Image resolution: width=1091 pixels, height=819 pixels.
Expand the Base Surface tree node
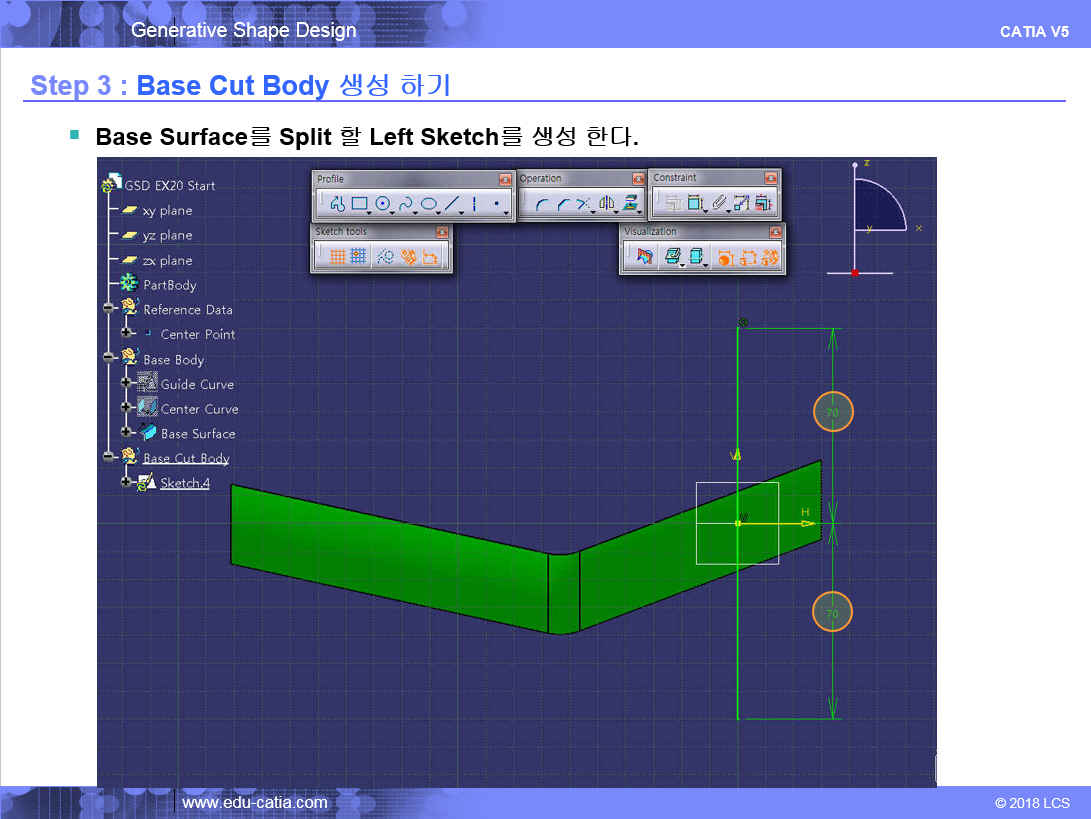[x=127, y=433]
